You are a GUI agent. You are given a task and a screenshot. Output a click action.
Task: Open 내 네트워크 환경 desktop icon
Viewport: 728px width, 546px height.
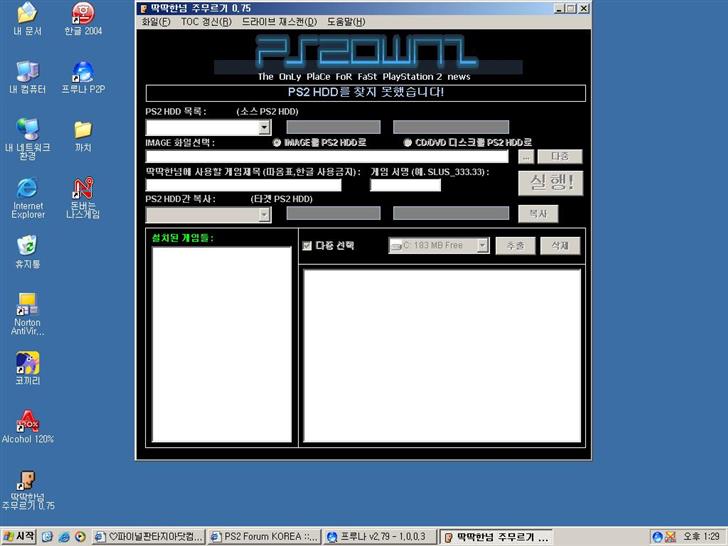(27, 138)
